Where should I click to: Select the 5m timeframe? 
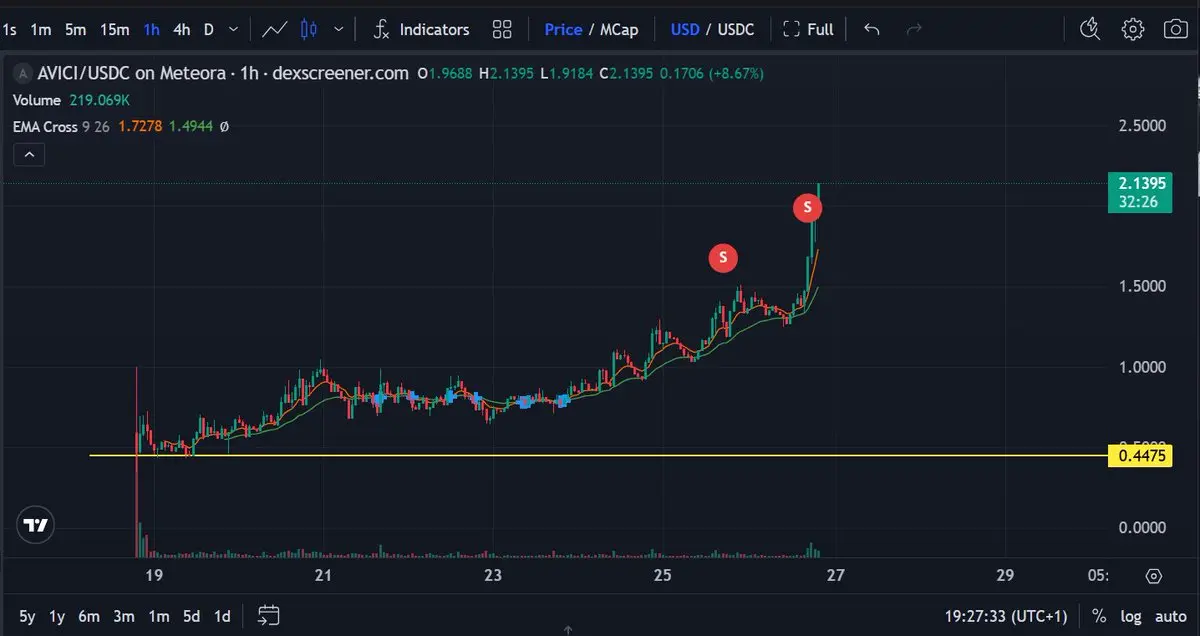[x=75, y=30]
